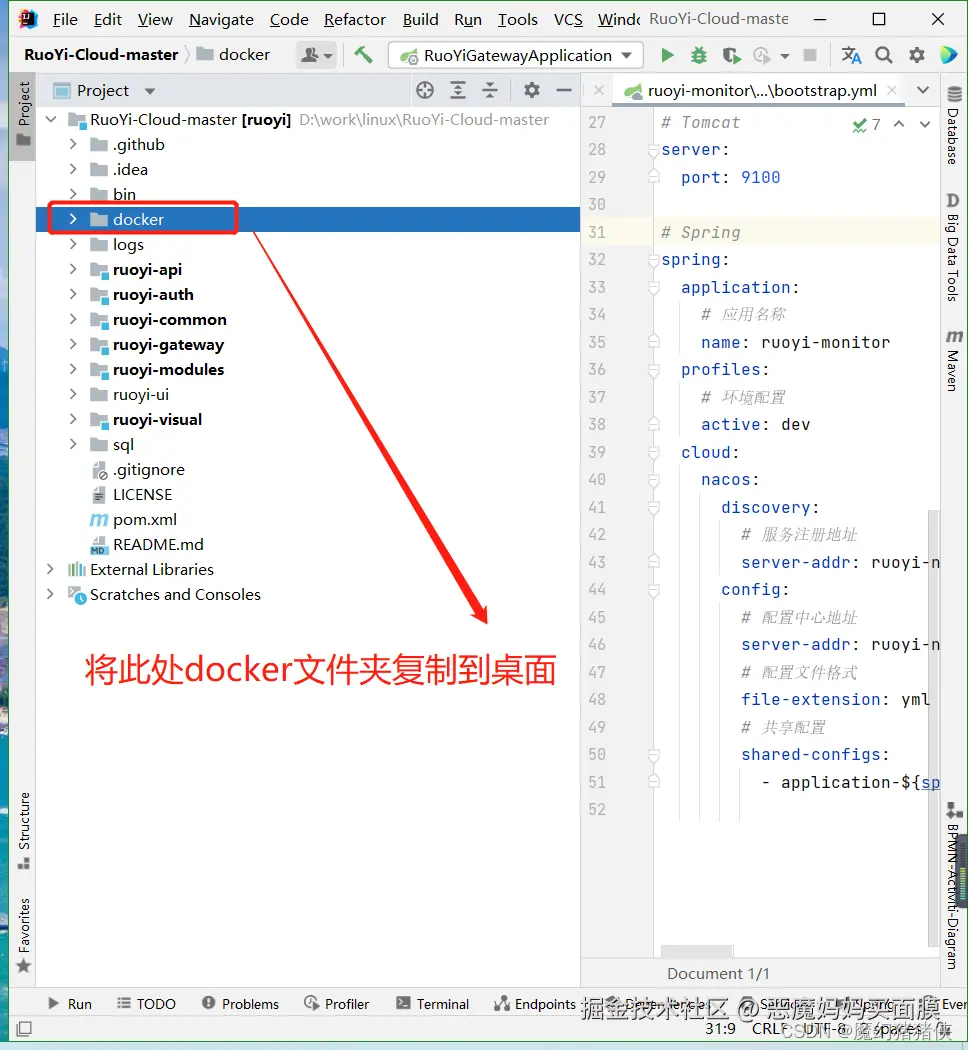This screenshot has height=1050, width=968.
Task: Open the Endpoints tool window
Action: coord(535,1003)
